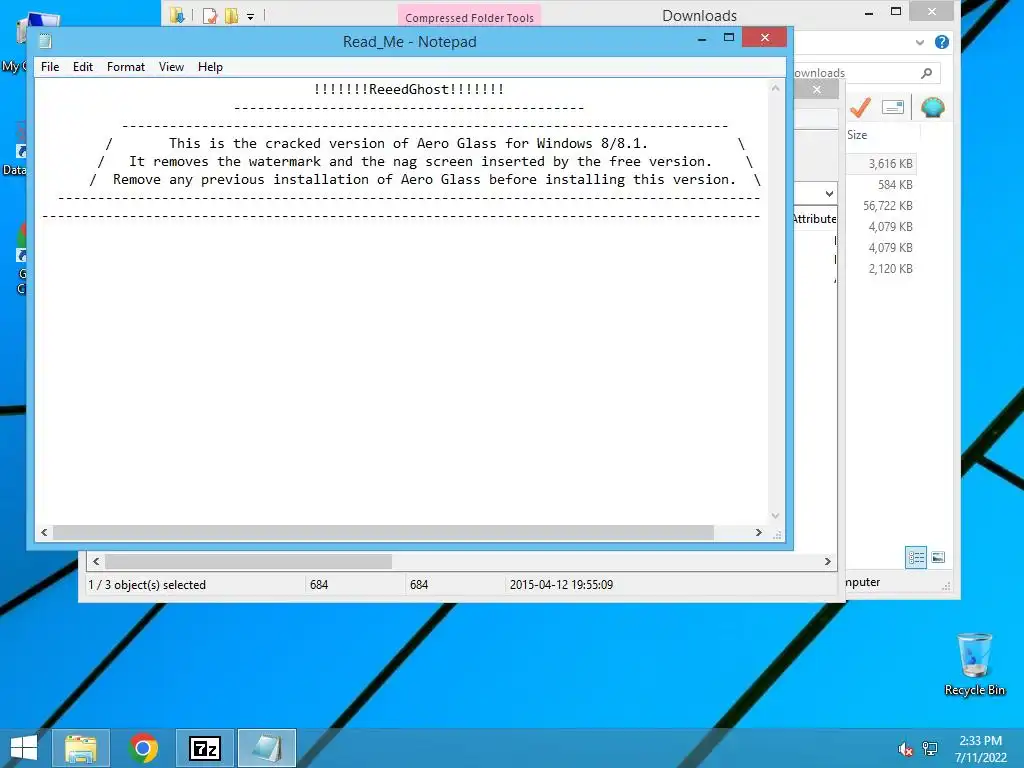Click the teal shell toolbar icon
Screen dimensions: 1024x768
933,107
